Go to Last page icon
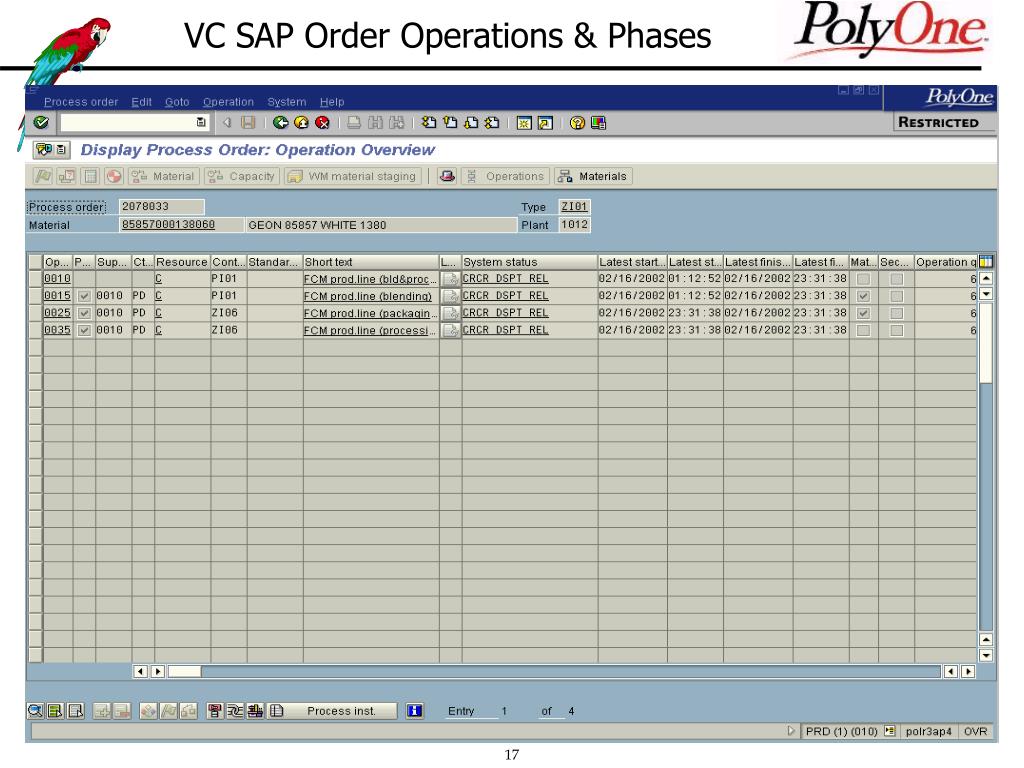Viewport: 1024px width, 768px height. tap(492, 122)
